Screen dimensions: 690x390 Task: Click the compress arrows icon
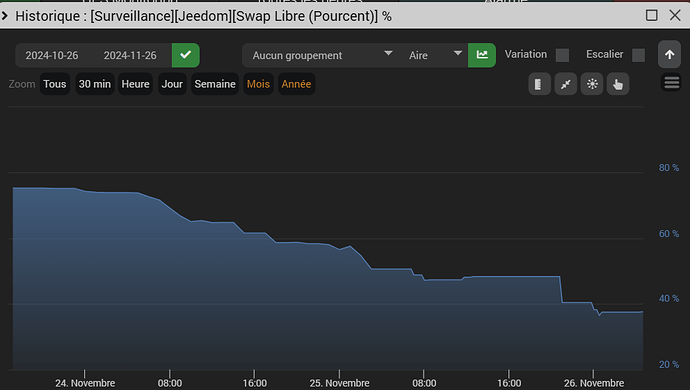point(566,84)
